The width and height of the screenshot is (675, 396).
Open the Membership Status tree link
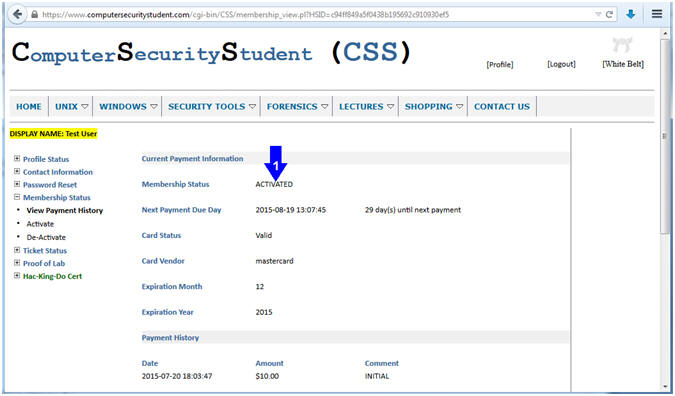pyautogui.click(x=57, y=198)
